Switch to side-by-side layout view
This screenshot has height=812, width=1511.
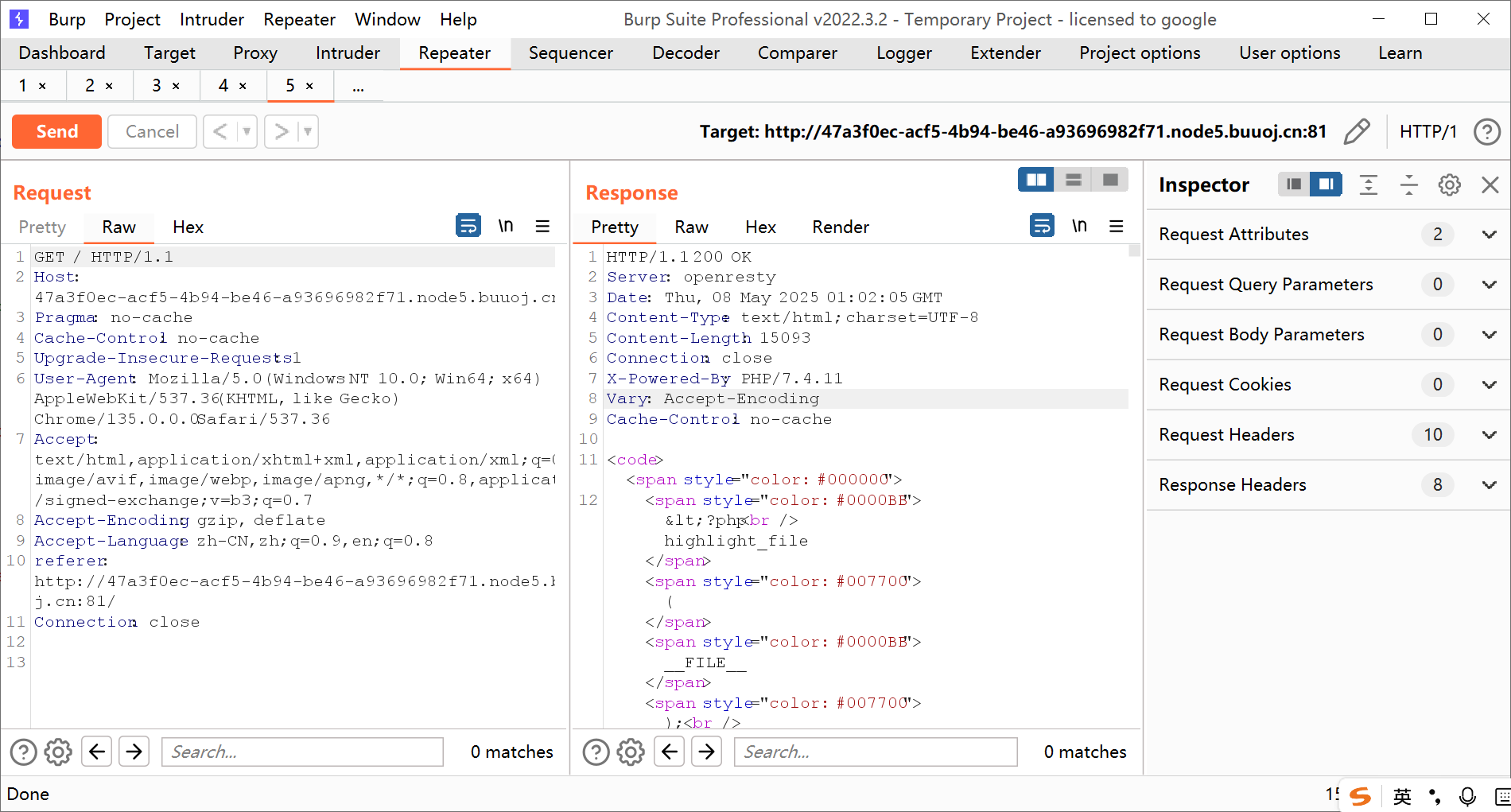click(x=1036, y=180)
